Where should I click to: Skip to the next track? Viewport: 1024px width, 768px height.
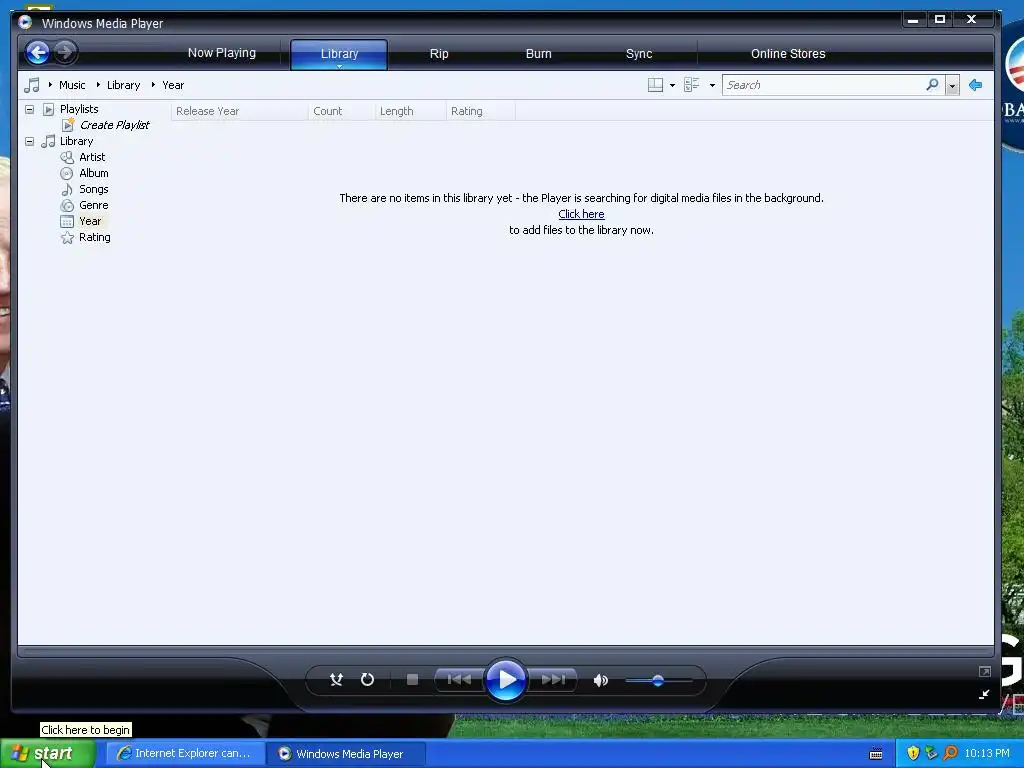click(x=553, y=680)
